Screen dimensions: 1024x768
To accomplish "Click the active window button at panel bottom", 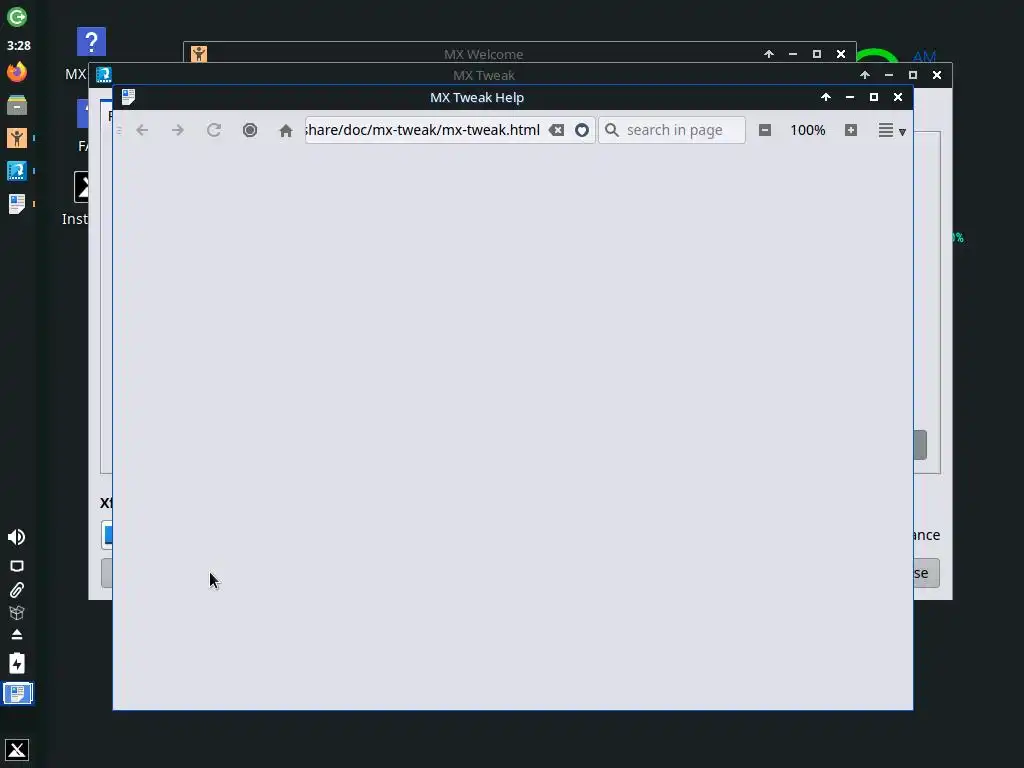I will point(18,693).
